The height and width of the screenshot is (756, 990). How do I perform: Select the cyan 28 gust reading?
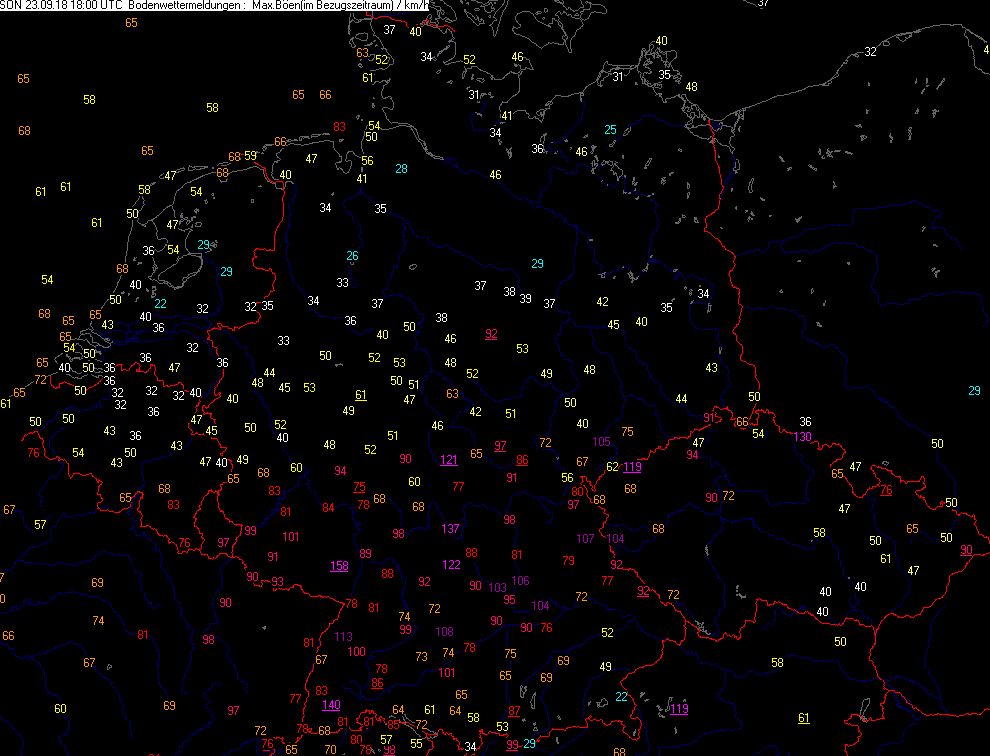(x=401, y=168)
